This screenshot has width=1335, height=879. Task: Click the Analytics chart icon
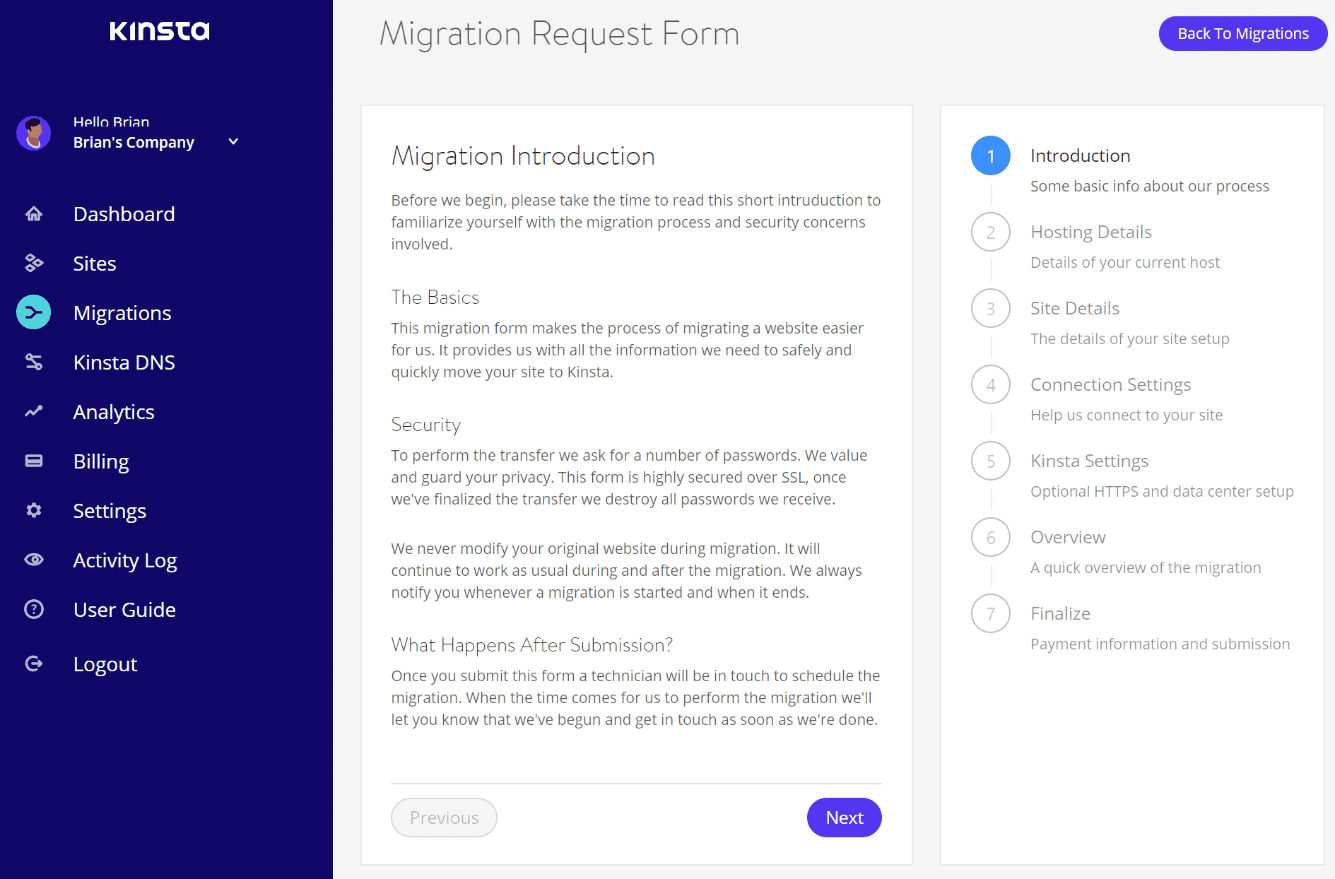(34, 411)
